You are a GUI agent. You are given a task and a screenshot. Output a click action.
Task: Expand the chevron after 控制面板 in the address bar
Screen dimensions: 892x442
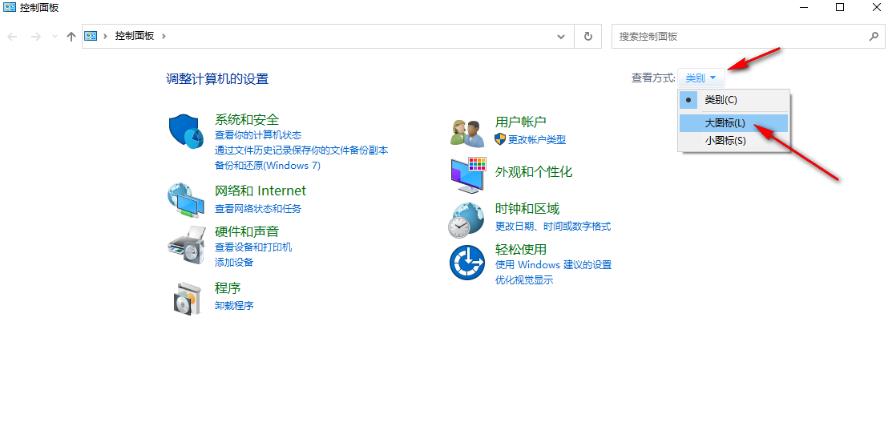point(164,36)
